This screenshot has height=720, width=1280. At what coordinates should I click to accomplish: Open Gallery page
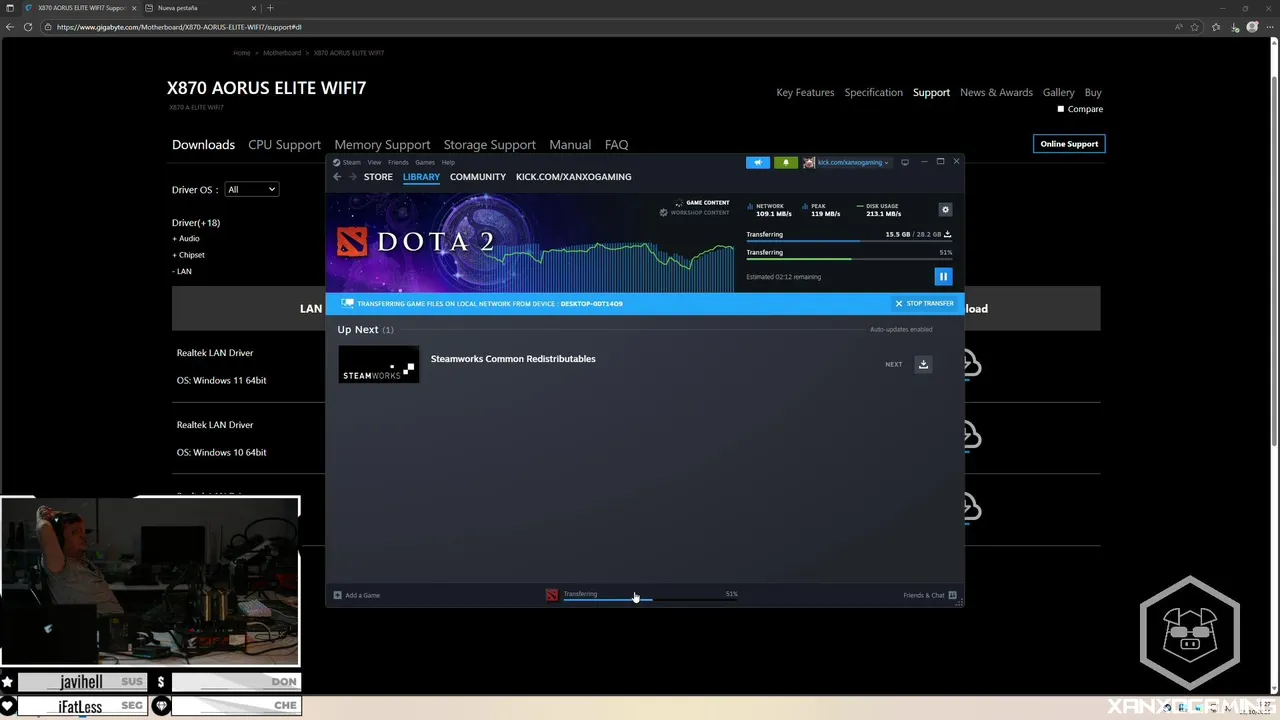click(x=1058, y=92)
